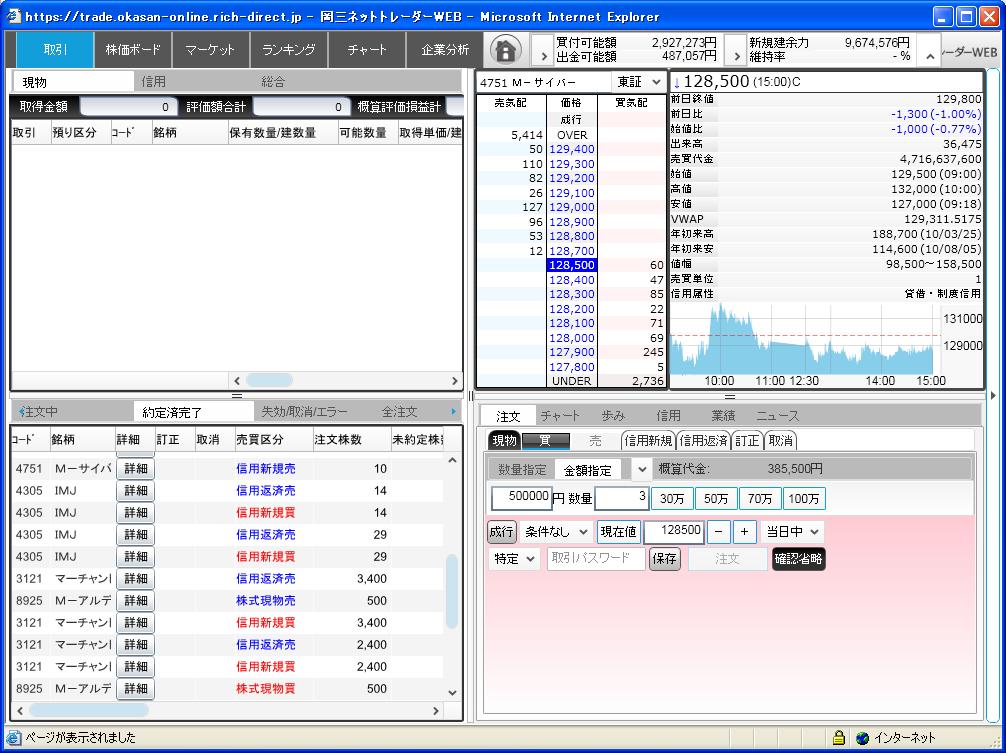This screenshot has width=1006, height=753.
Task: Open the 当日中 validity period dropdown
Action: pos(793,531)
